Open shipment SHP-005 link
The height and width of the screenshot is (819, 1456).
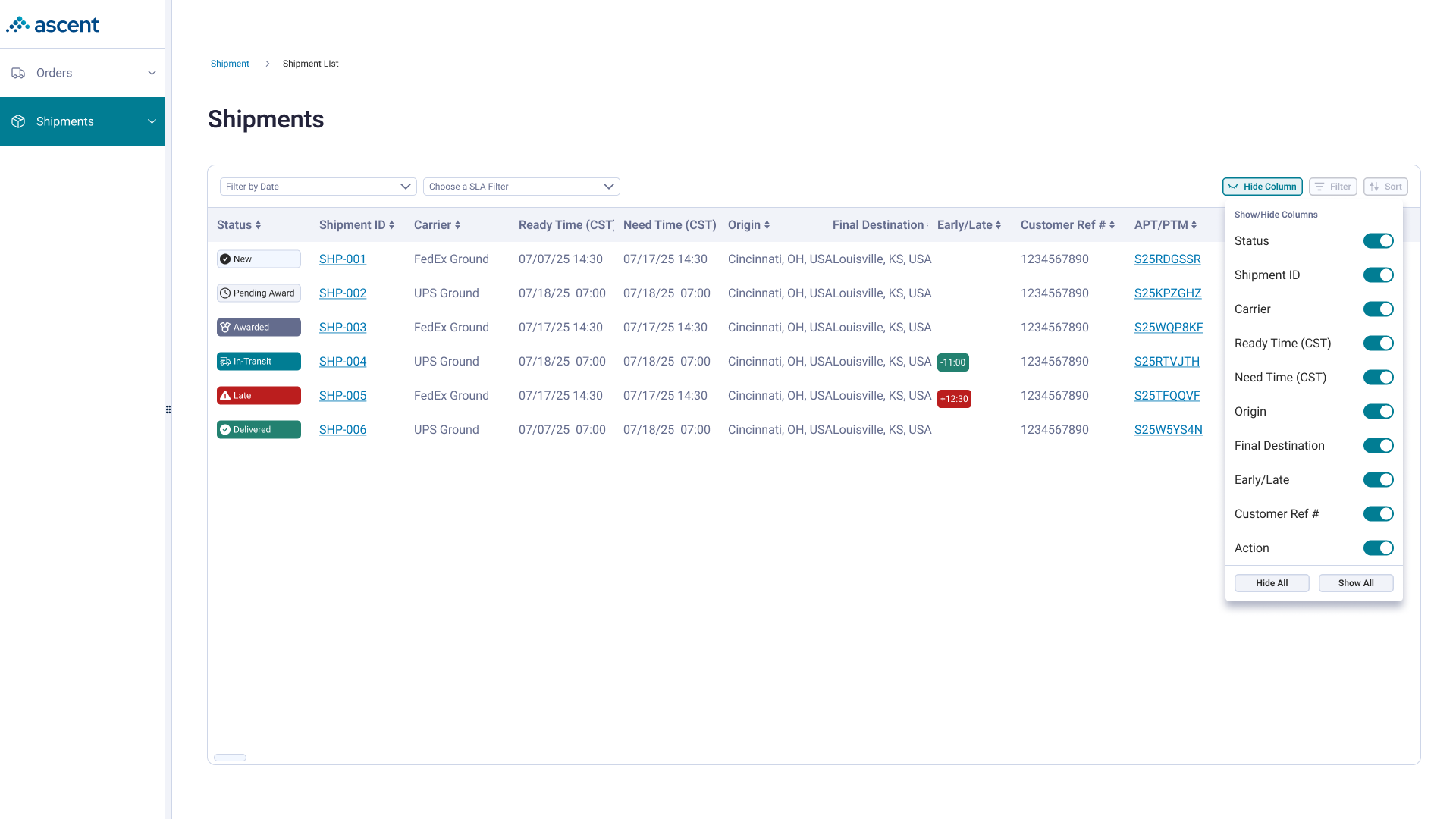(x=343, y=396)
